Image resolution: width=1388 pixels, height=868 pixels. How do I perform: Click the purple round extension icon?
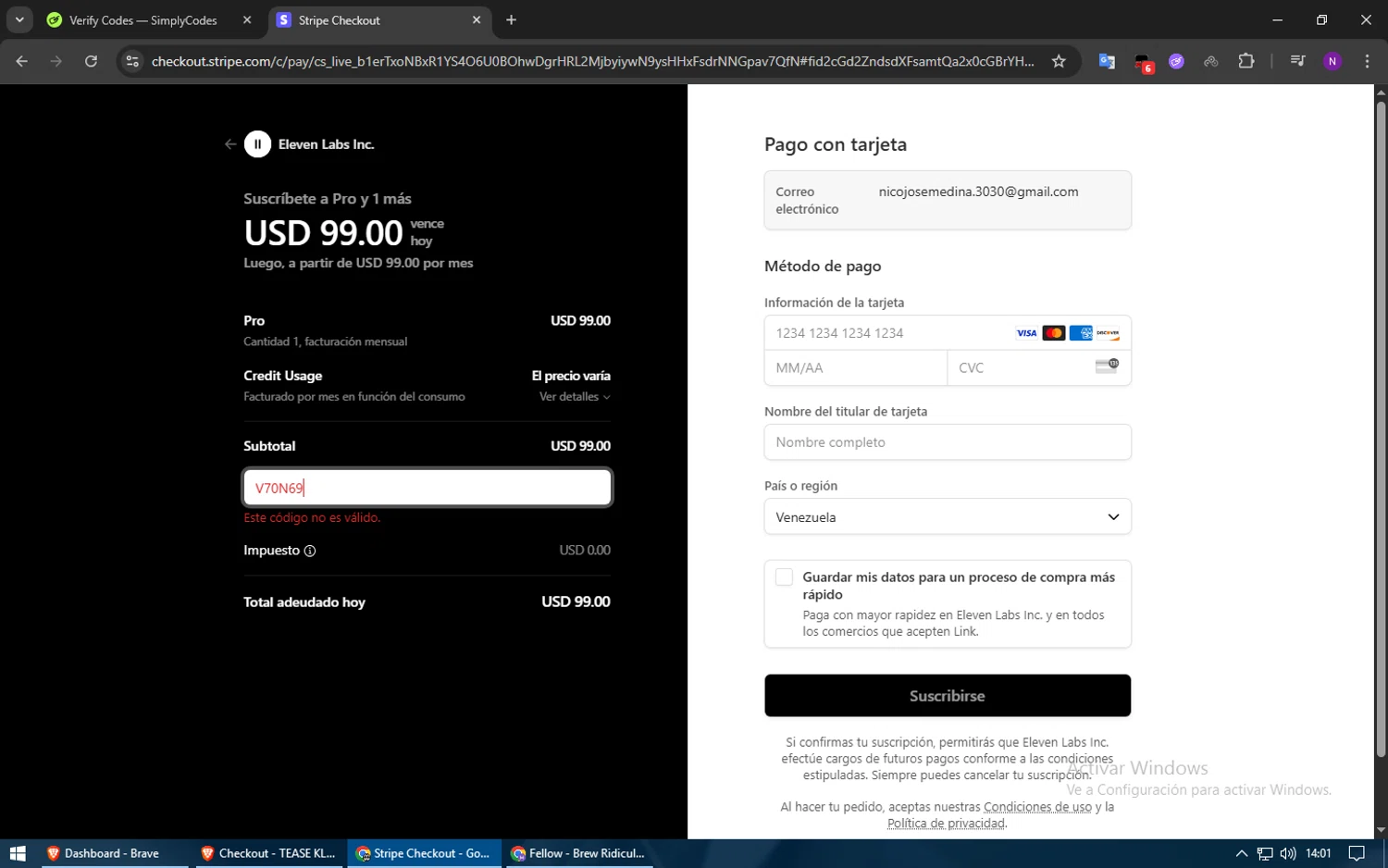[x=1176, y=61]
